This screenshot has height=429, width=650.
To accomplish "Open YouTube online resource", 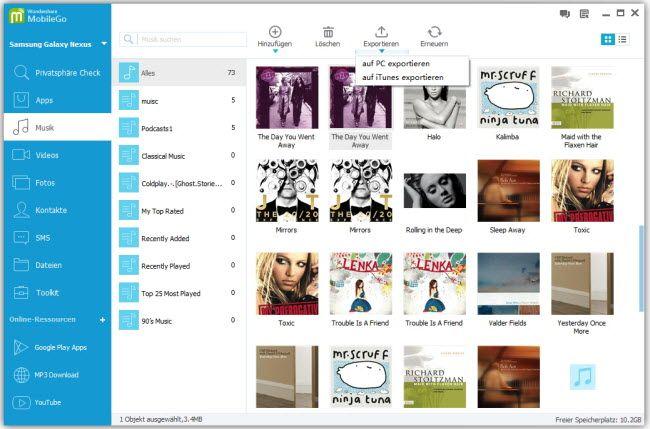I will point(57,402).
